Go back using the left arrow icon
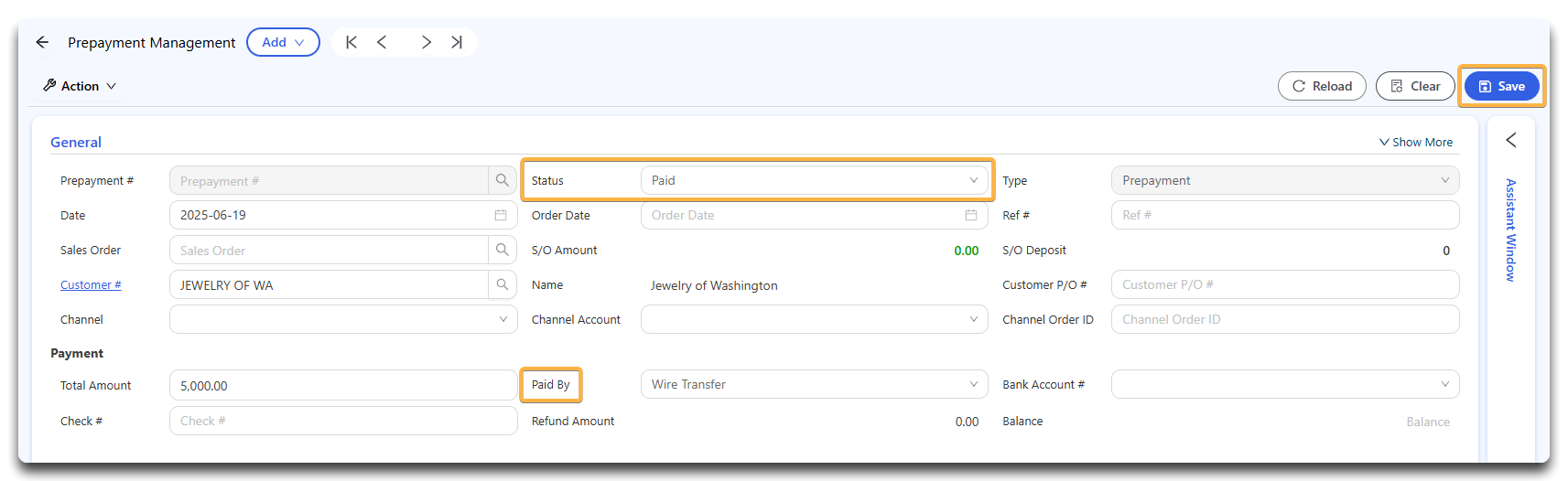The width and height of the screenshot is (1568, 481). click(x=42, y=42)
